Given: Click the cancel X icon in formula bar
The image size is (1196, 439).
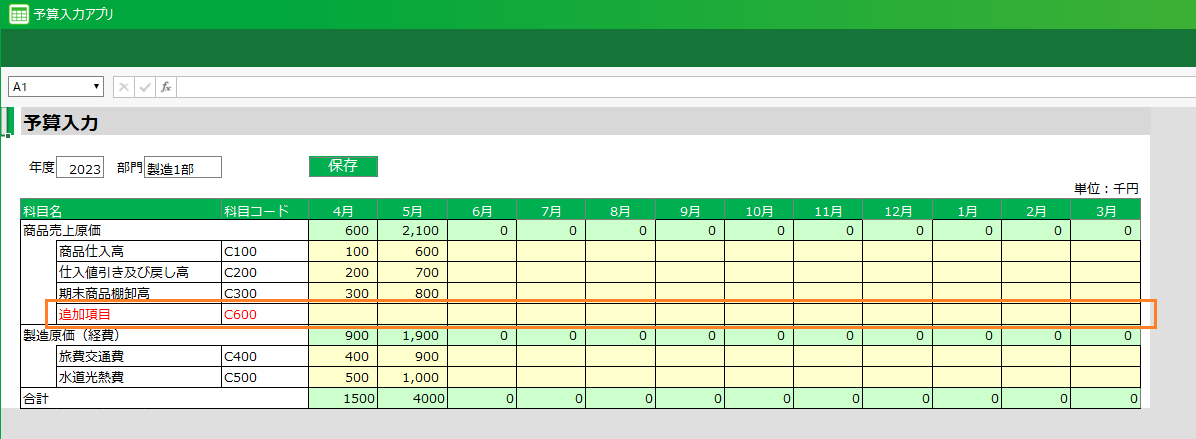Looking at the screenshot, I should pos(124,87).
